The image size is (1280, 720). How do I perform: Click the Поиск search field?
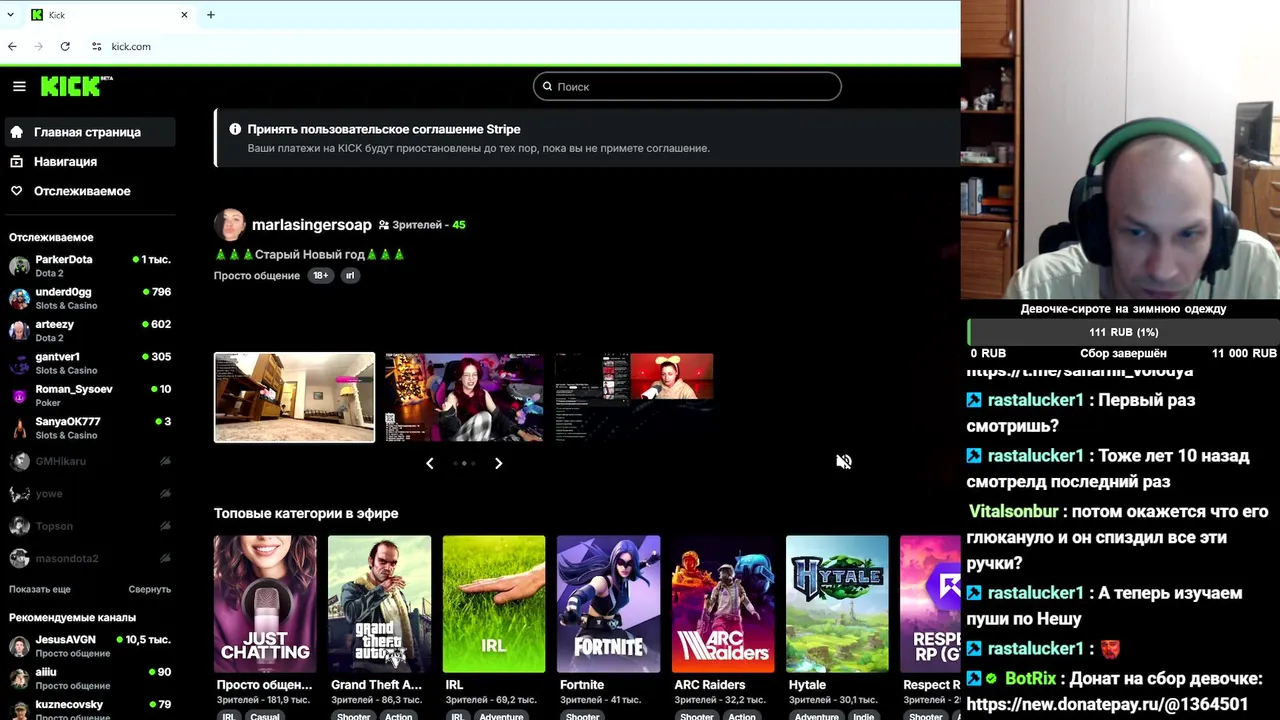pos(687,86)
